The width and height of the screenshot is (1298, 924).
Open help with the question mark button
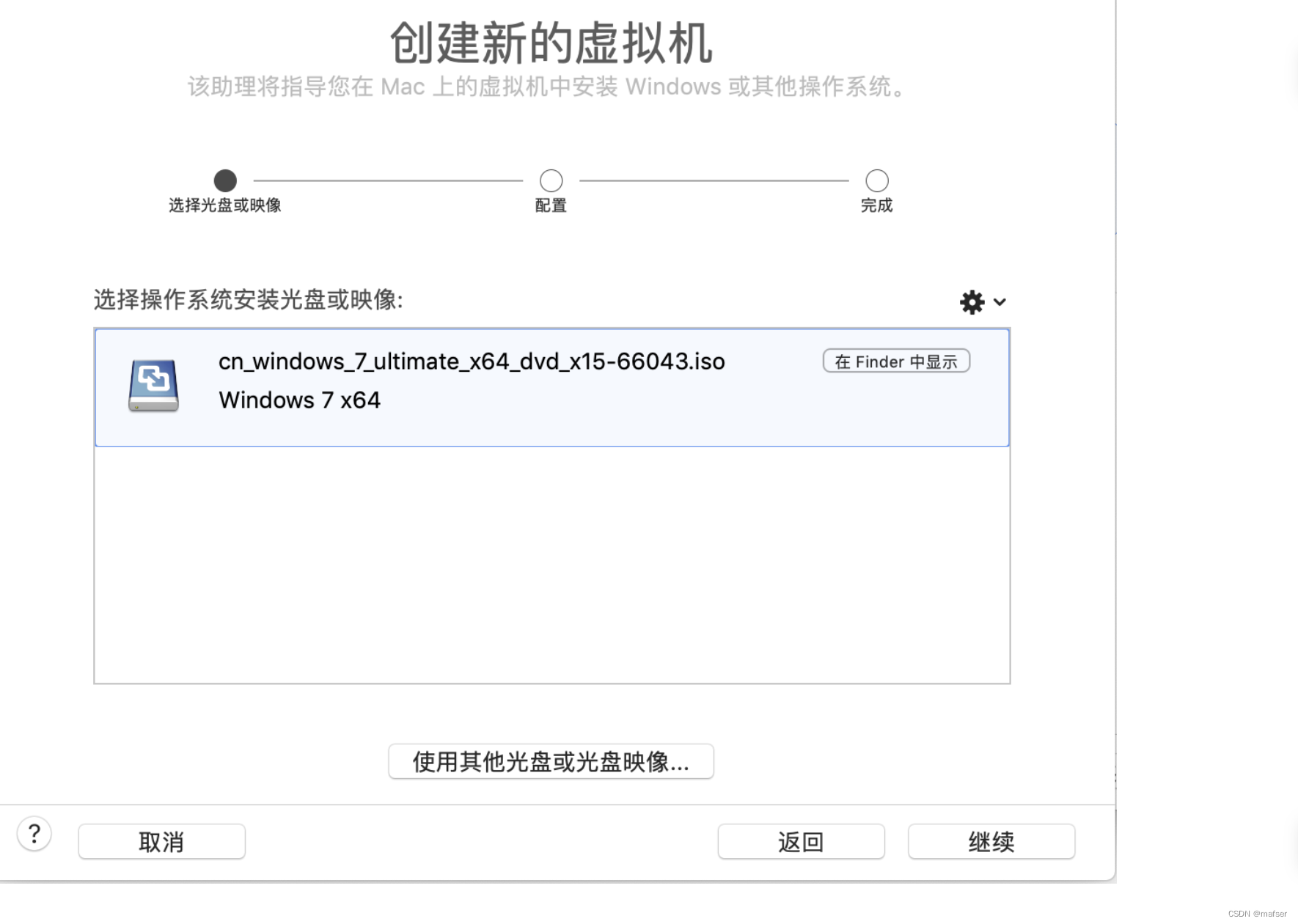tap(34, 834)
